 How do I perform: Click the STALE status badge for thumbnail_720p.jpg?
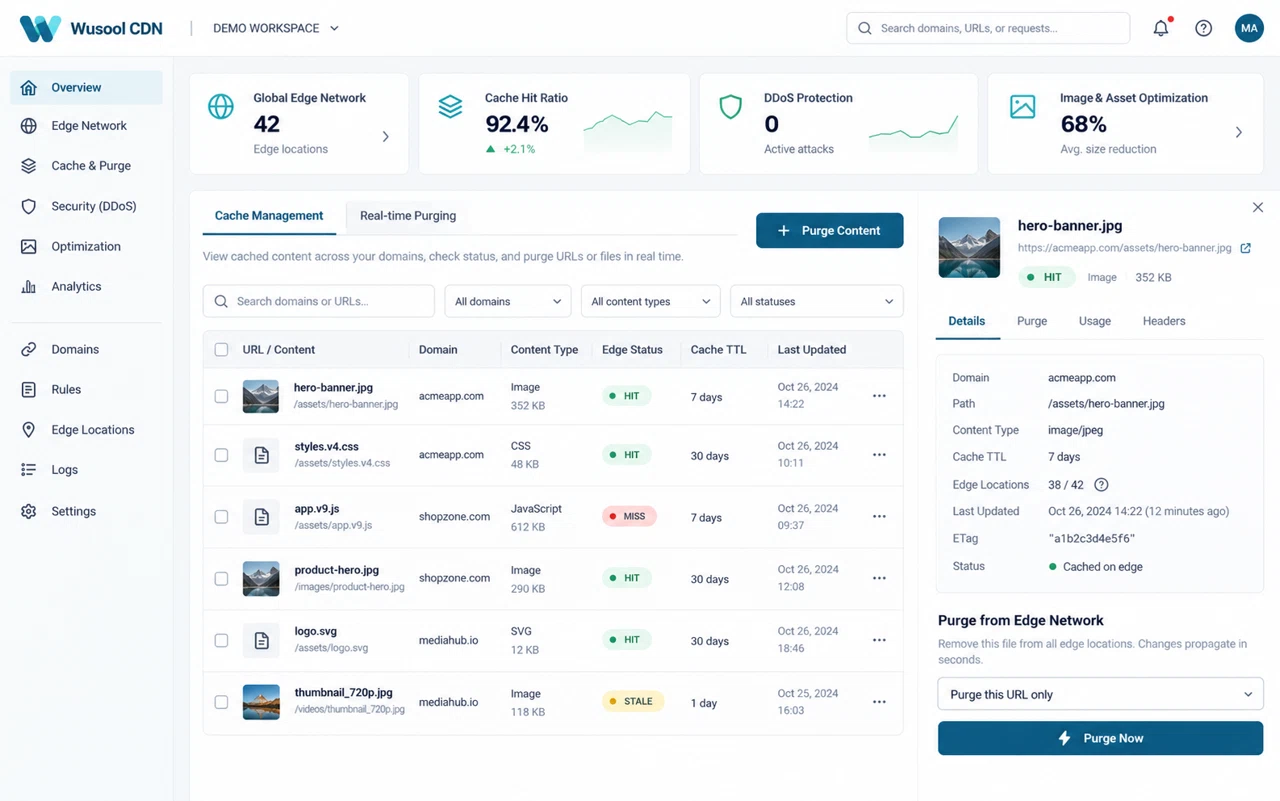632,701
